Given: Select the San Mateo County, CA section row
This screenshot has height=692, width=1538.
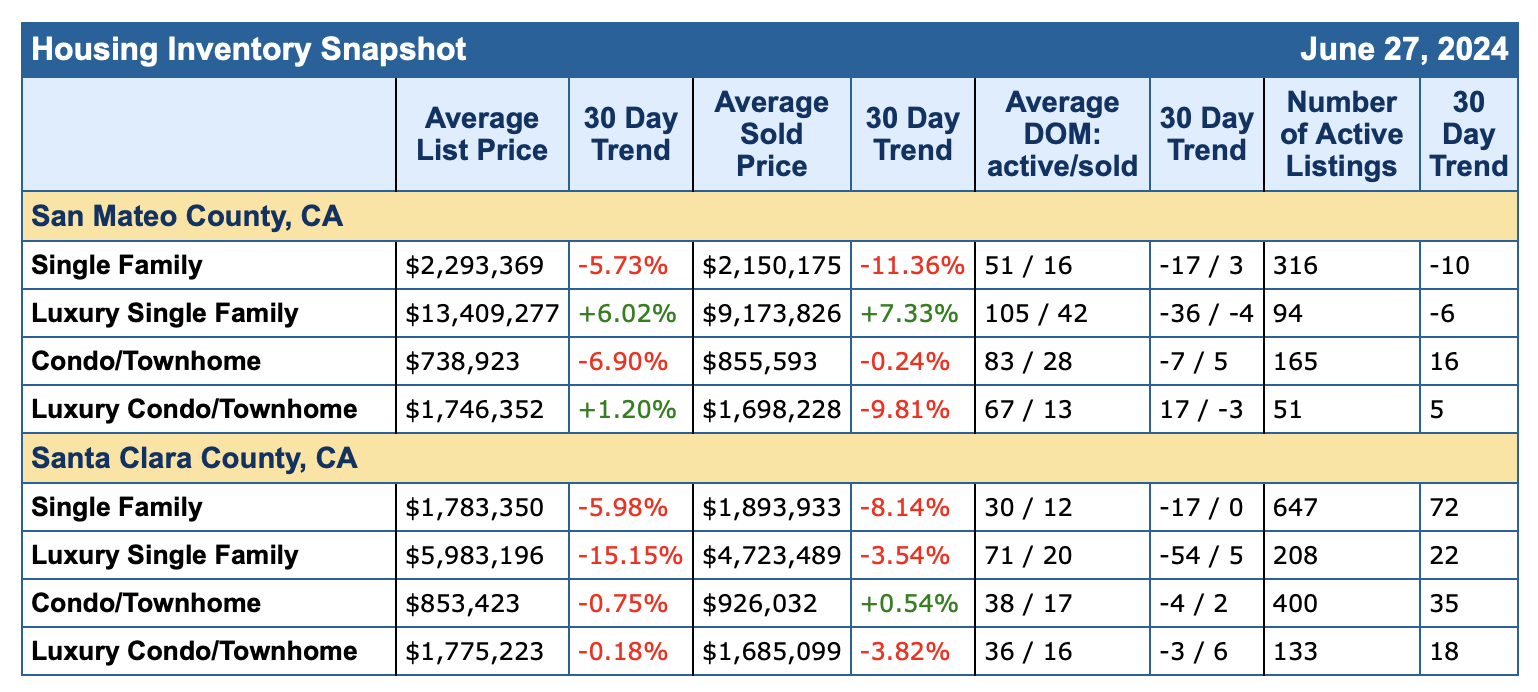Looking at the screenshot, I should tap(188, 217).
